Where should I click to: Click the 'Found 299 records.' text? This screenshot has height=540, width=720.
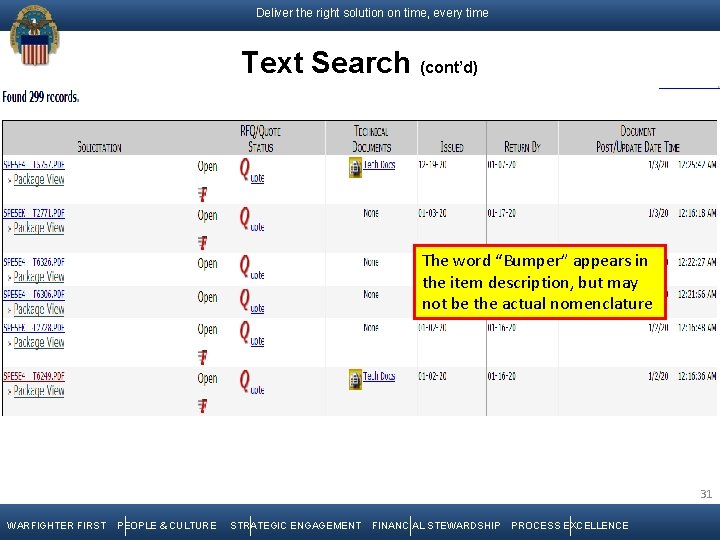(41, 97)
